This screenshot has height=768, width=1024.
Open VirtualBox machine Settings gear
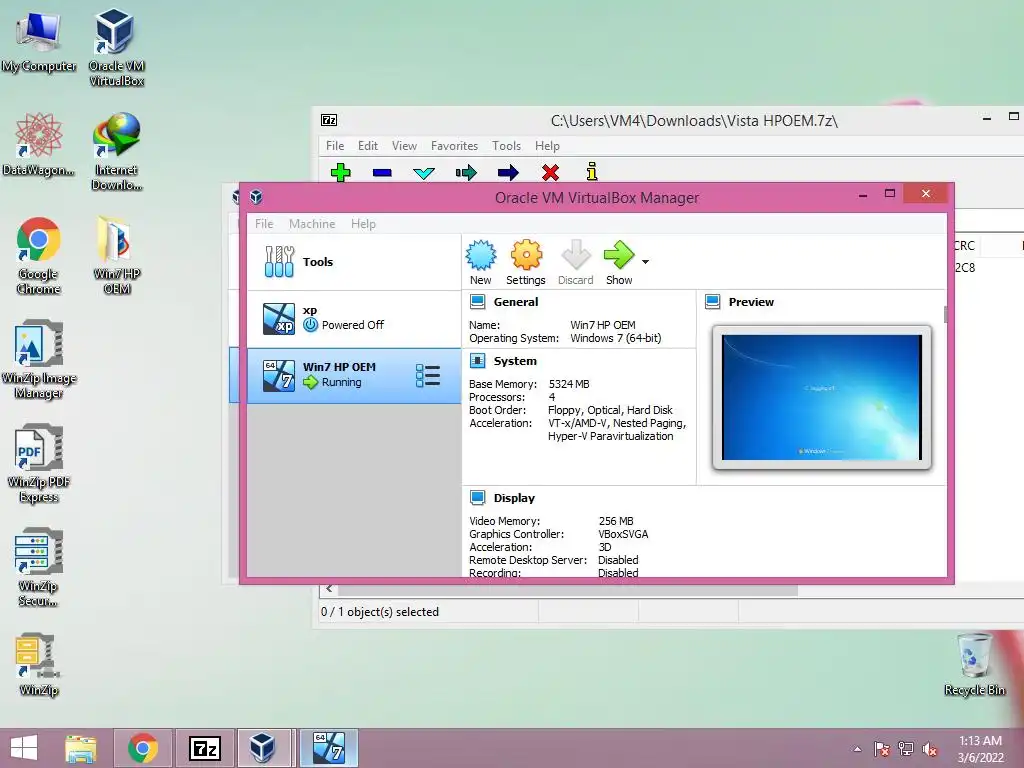pos(526,255)
